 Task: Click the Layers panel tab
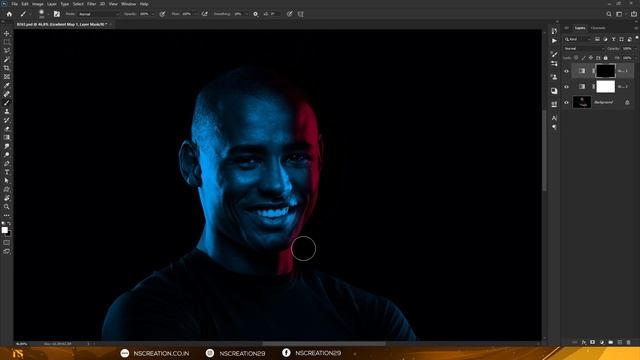tap(580, 28)
